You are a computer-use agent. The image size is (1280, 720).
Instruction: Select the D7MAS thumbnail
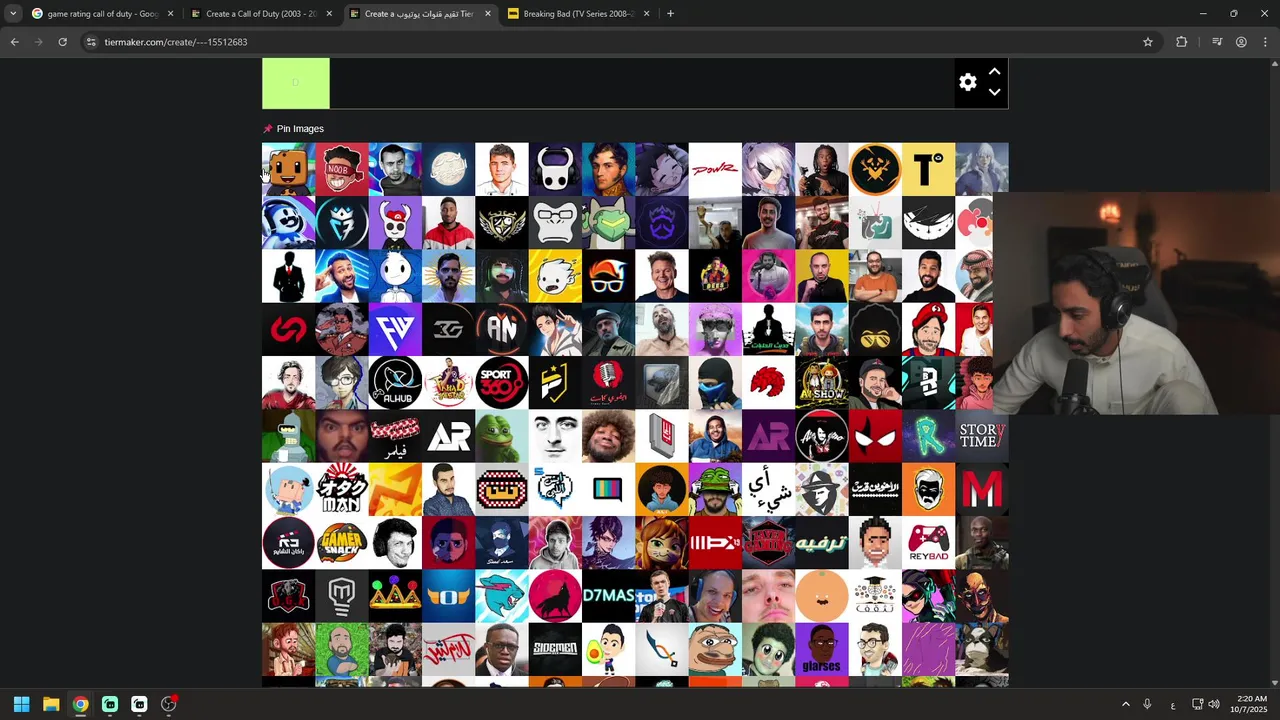608,596
